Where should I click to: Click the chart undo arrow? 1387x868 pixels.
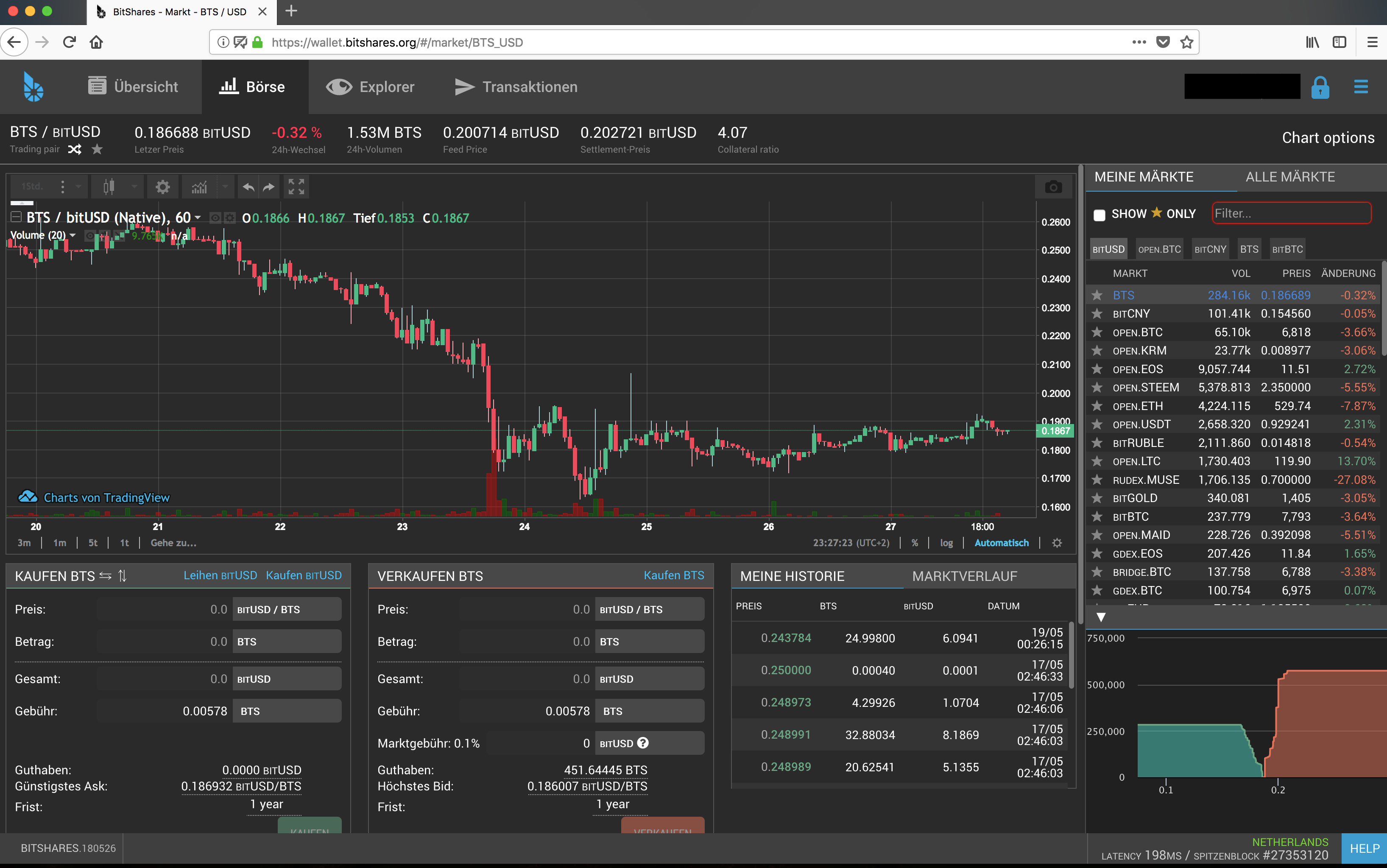(248, 187)
